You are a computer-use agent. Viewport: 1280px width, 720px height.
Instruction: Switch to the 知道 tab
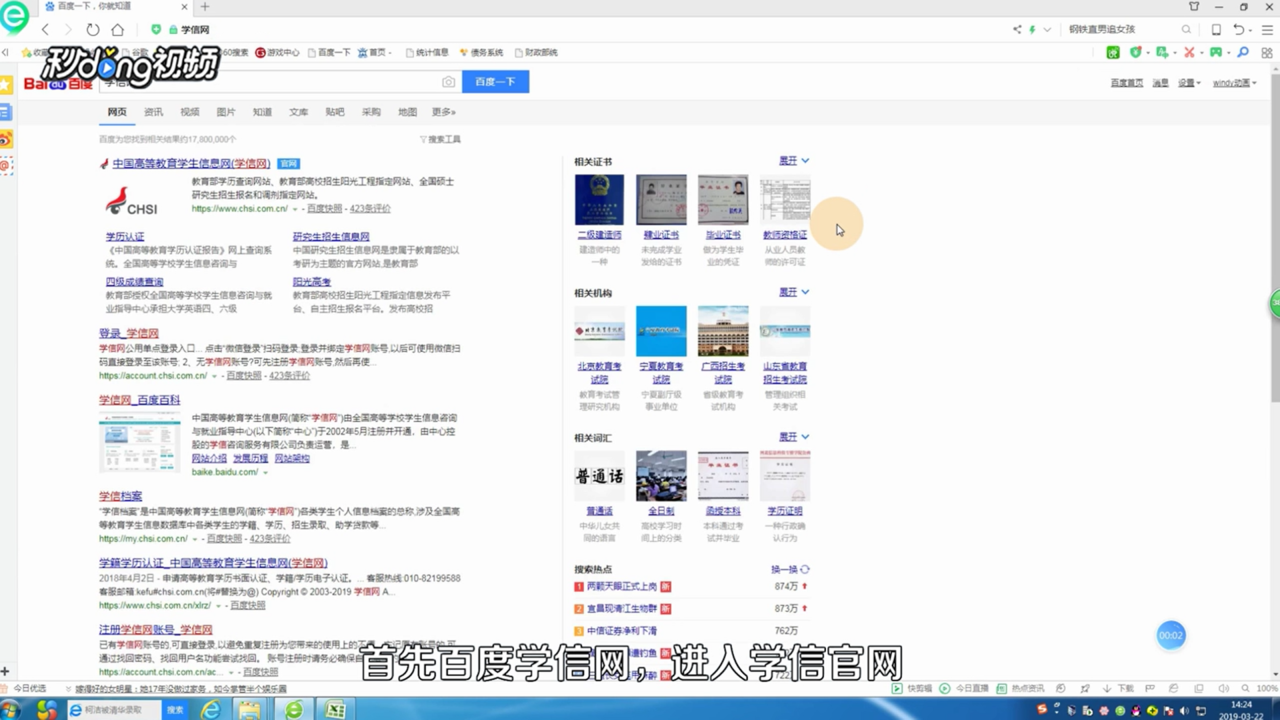pos(262,112)
